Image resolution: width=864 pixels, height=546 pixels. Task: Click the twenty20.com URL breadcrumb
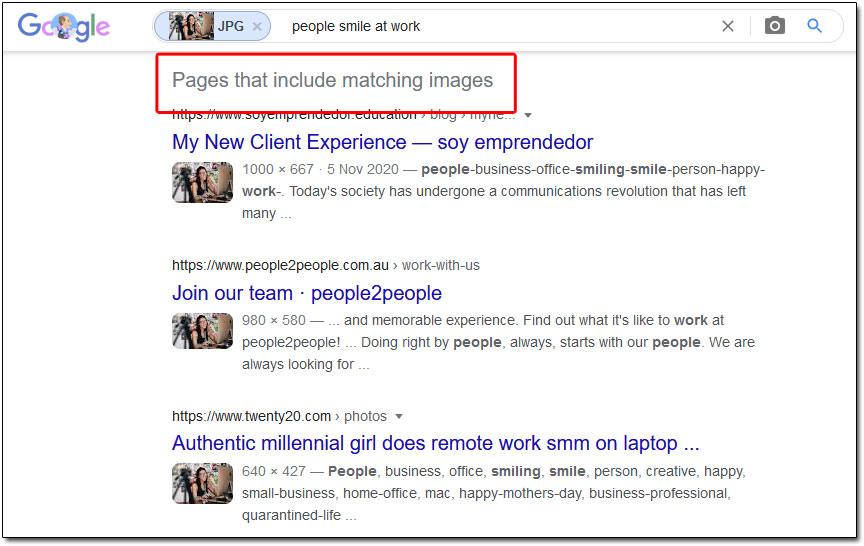point(279,416)
